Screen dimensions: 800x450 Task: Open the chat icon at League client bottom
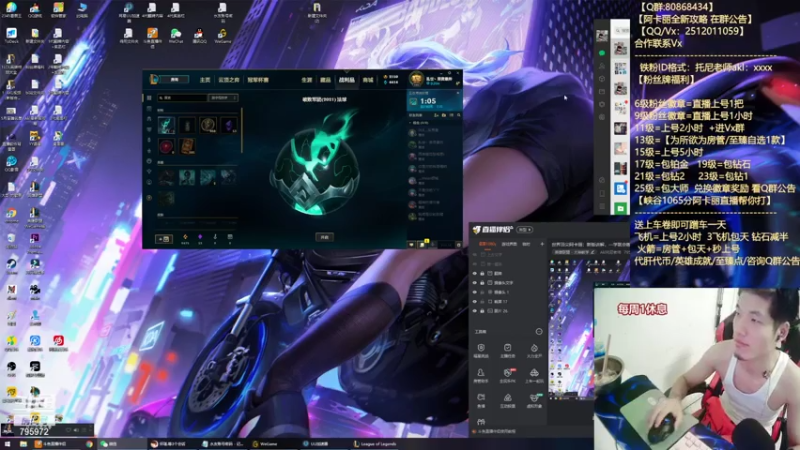(412, 245)
